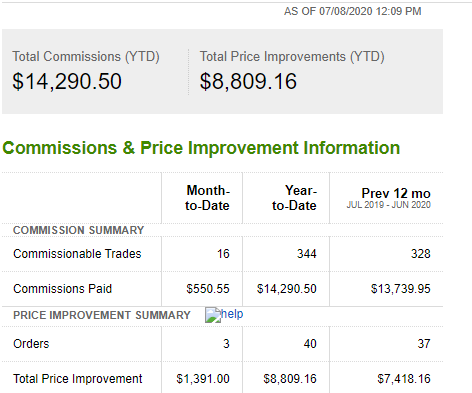Screen dimensions: 472x393
Task: Click the Total Price Improvement row label
Action: tap(78, 379)
